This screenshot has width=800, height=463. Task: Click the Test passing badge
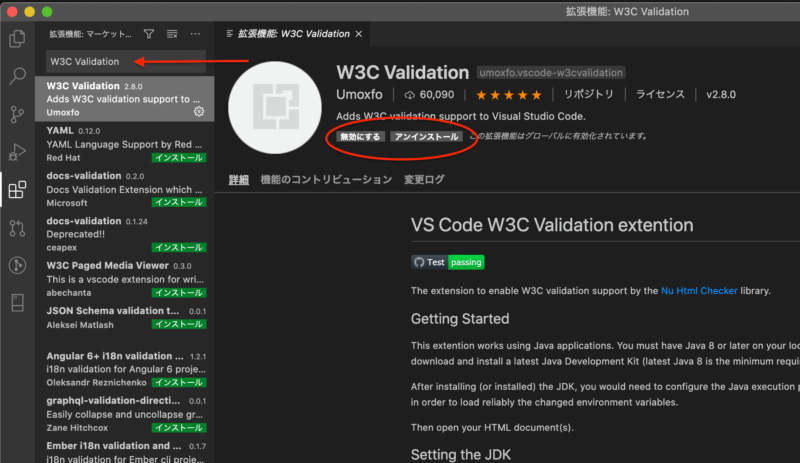coord(448,262)
